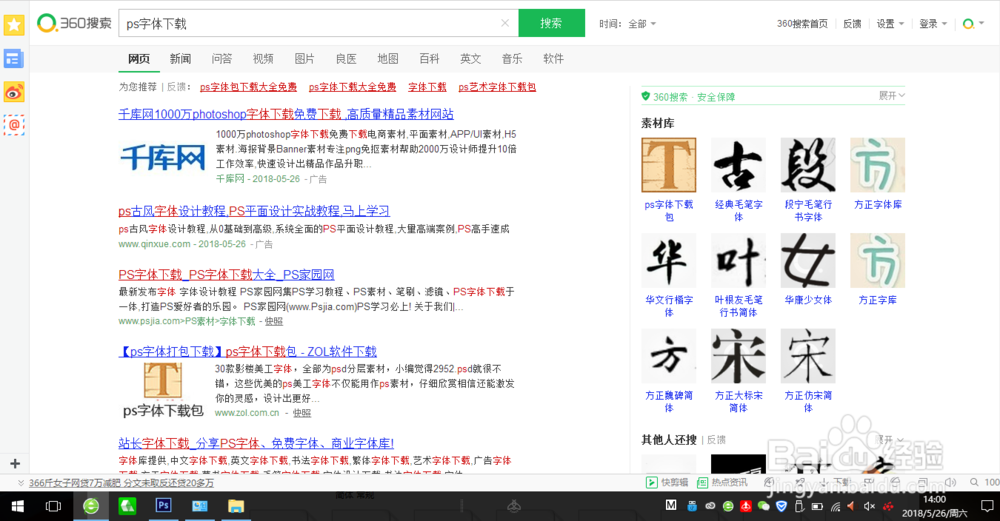Switch to the 百科 tab
Screen dimensions: 1000x521
pos(429,59)
